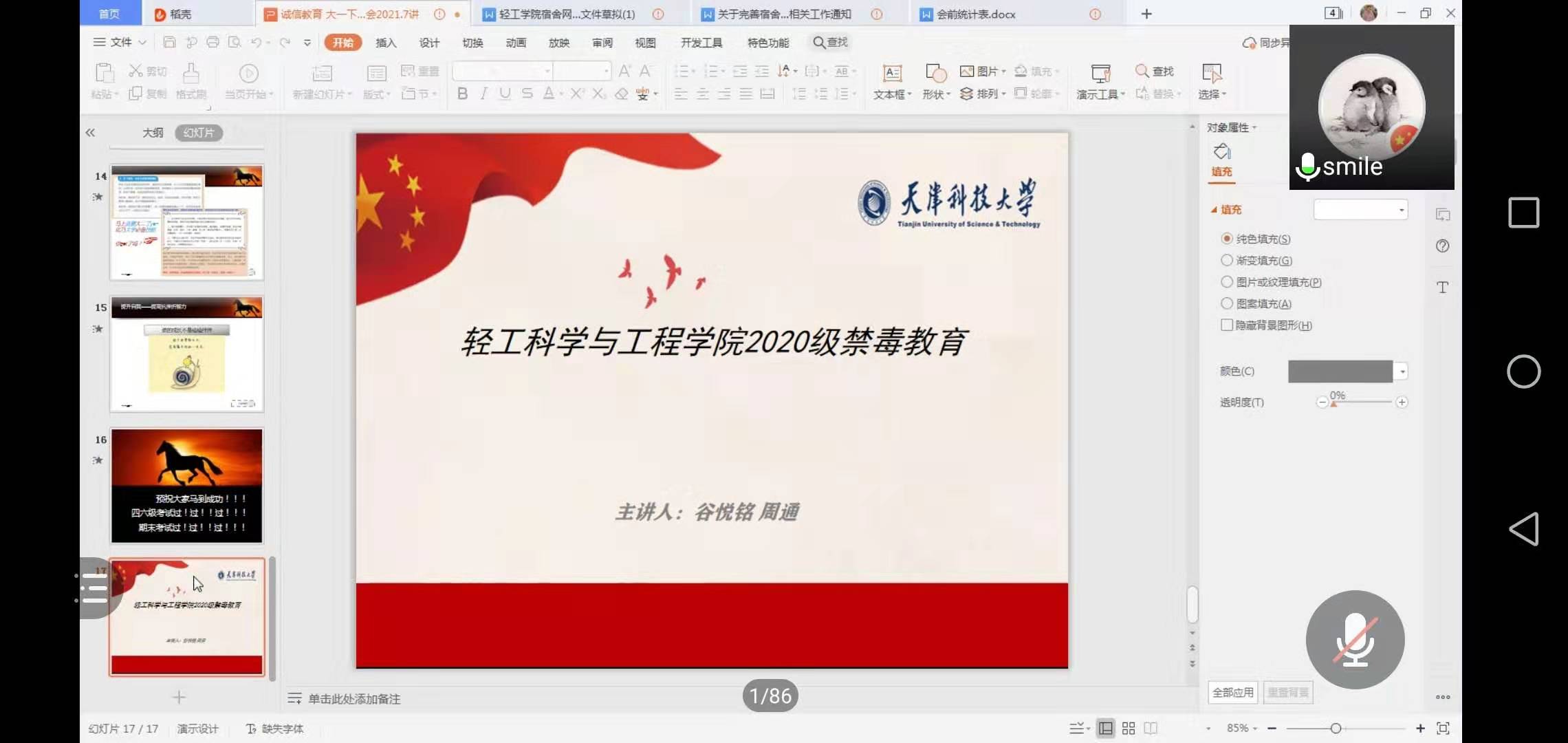Click the Cut (剪切) scissors icon
This screenshot has height=743, width=1568.
[x=135, y=71]
